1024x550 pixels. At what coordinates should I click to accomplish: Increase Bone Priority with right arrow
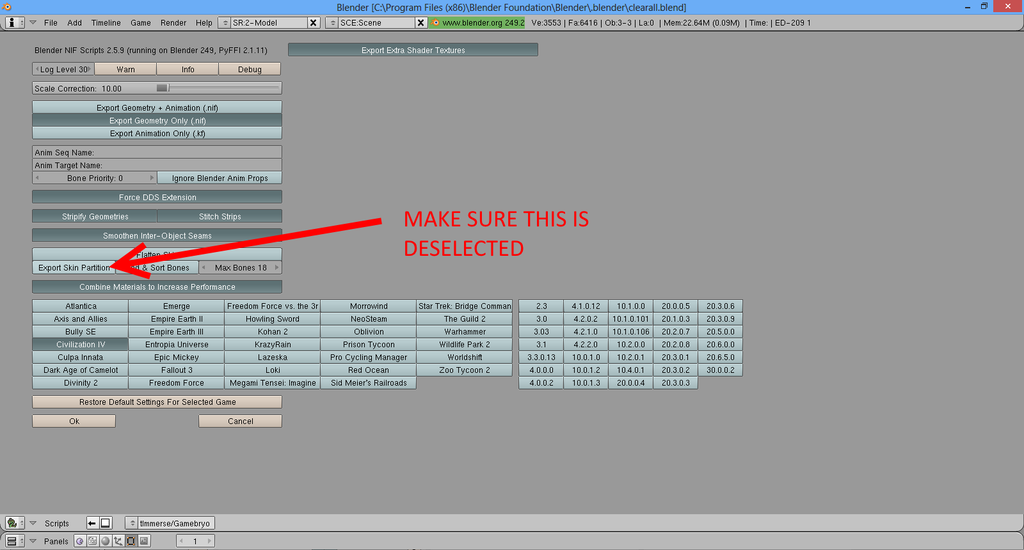click(x=152, y=178)
